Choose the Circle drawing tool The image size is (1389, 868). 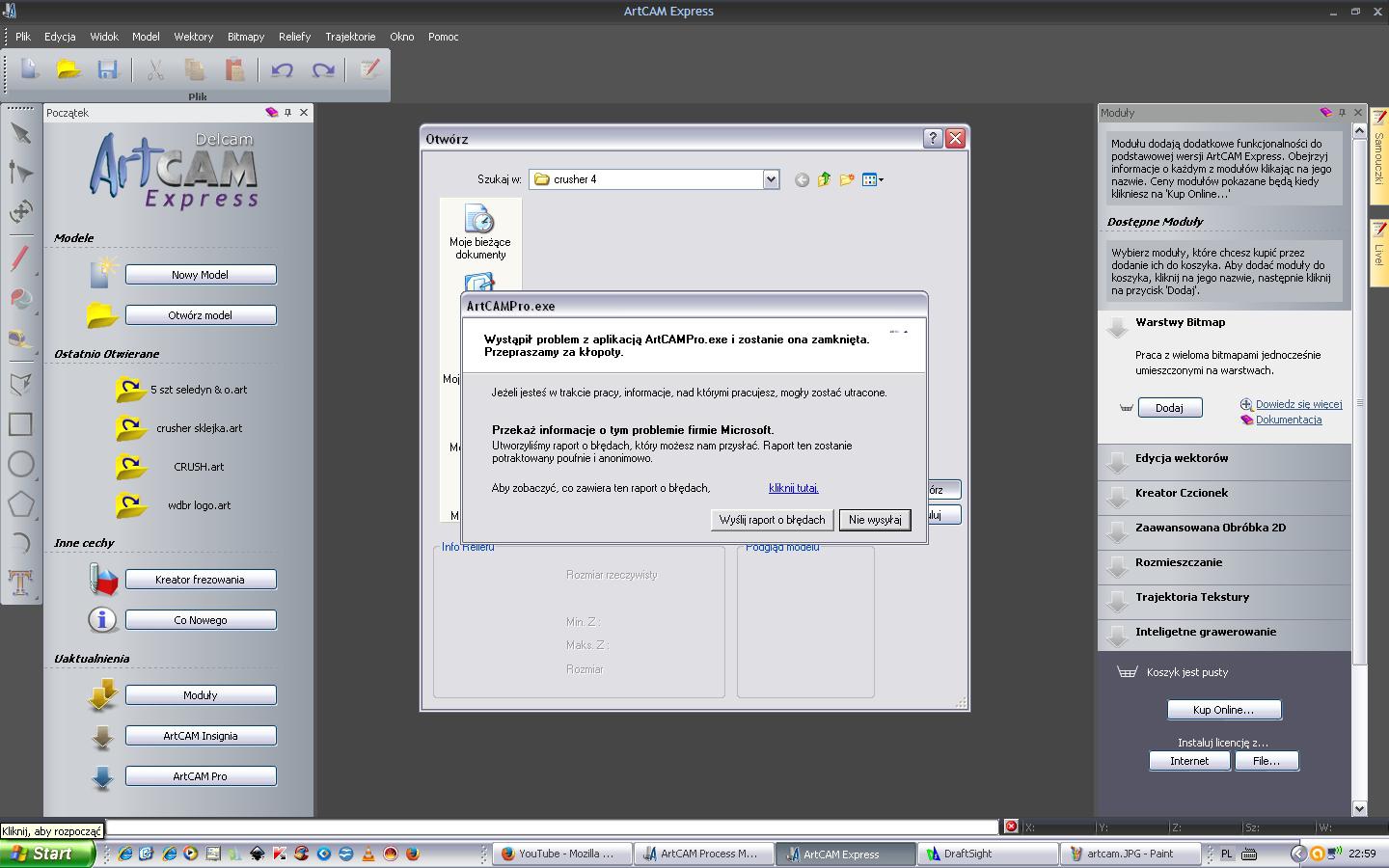pyautogui.click(x=20, y=464)
